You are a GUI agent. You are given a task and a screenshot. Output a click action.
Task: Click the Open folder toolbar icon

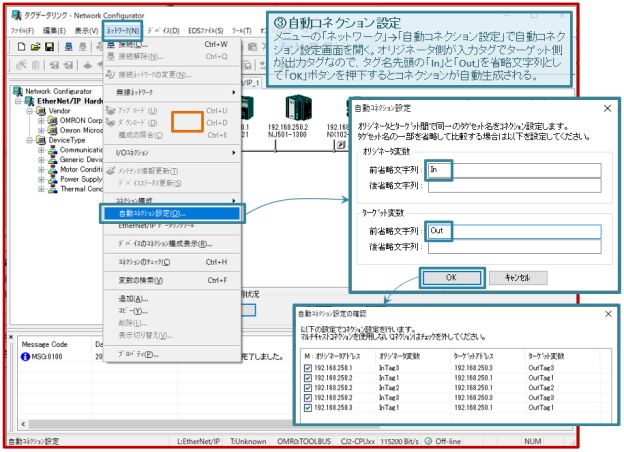(35, 47)
